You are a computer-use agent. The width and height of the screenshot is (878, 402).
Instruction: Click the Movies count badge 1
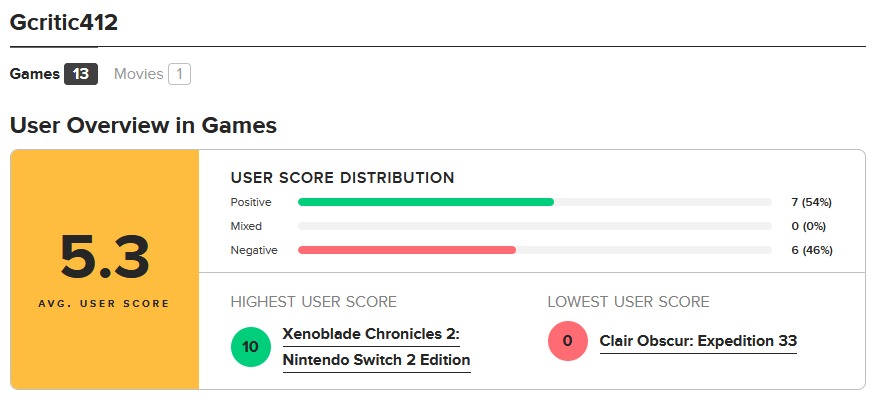click(x=180, y=74)
